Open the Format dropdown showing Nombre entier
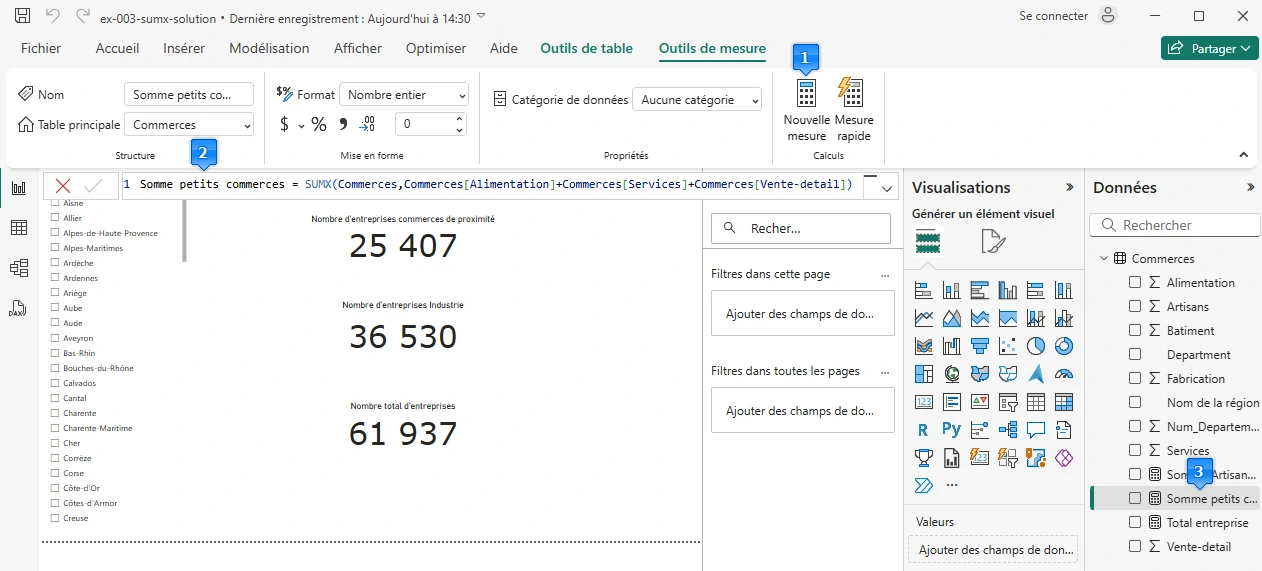 point(403,95)
